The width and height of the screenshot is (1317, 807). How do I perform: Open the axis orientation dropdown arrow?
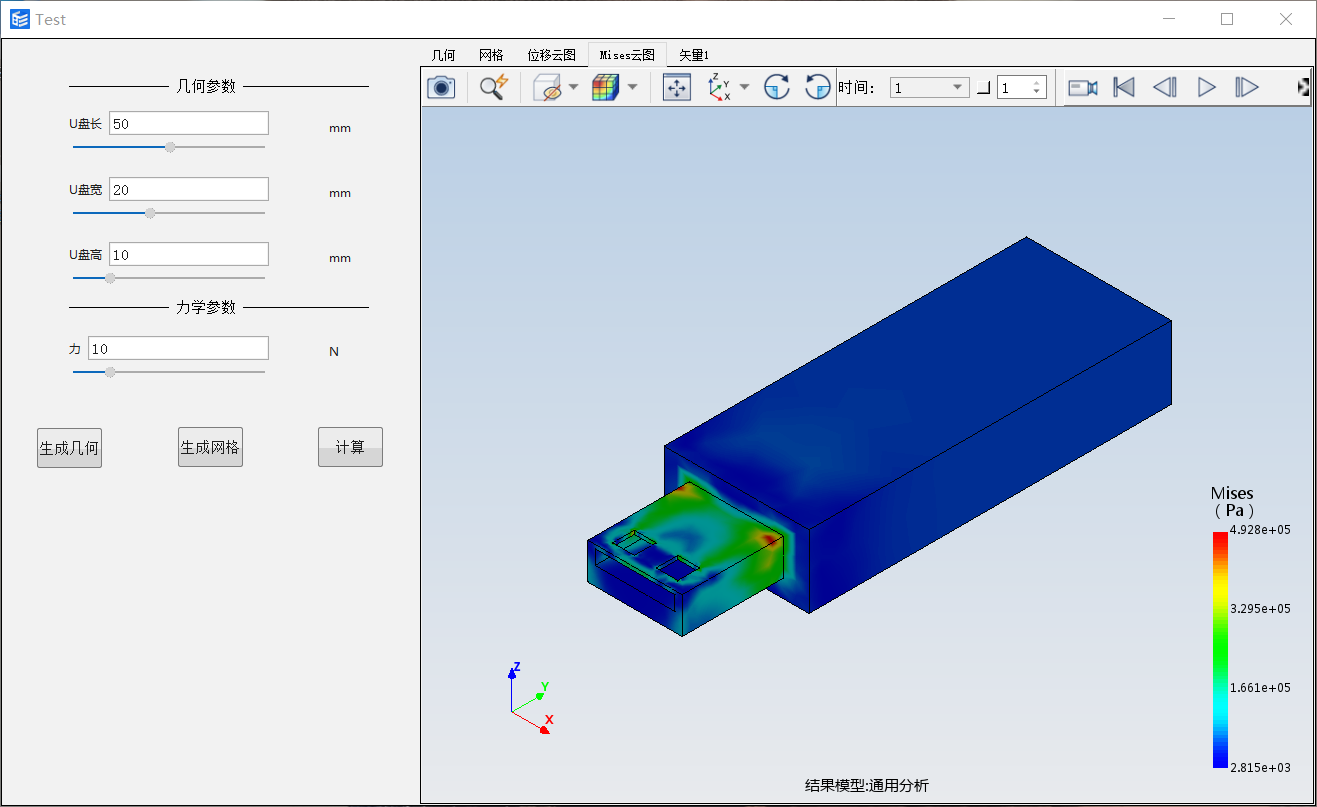coord(744,87)
